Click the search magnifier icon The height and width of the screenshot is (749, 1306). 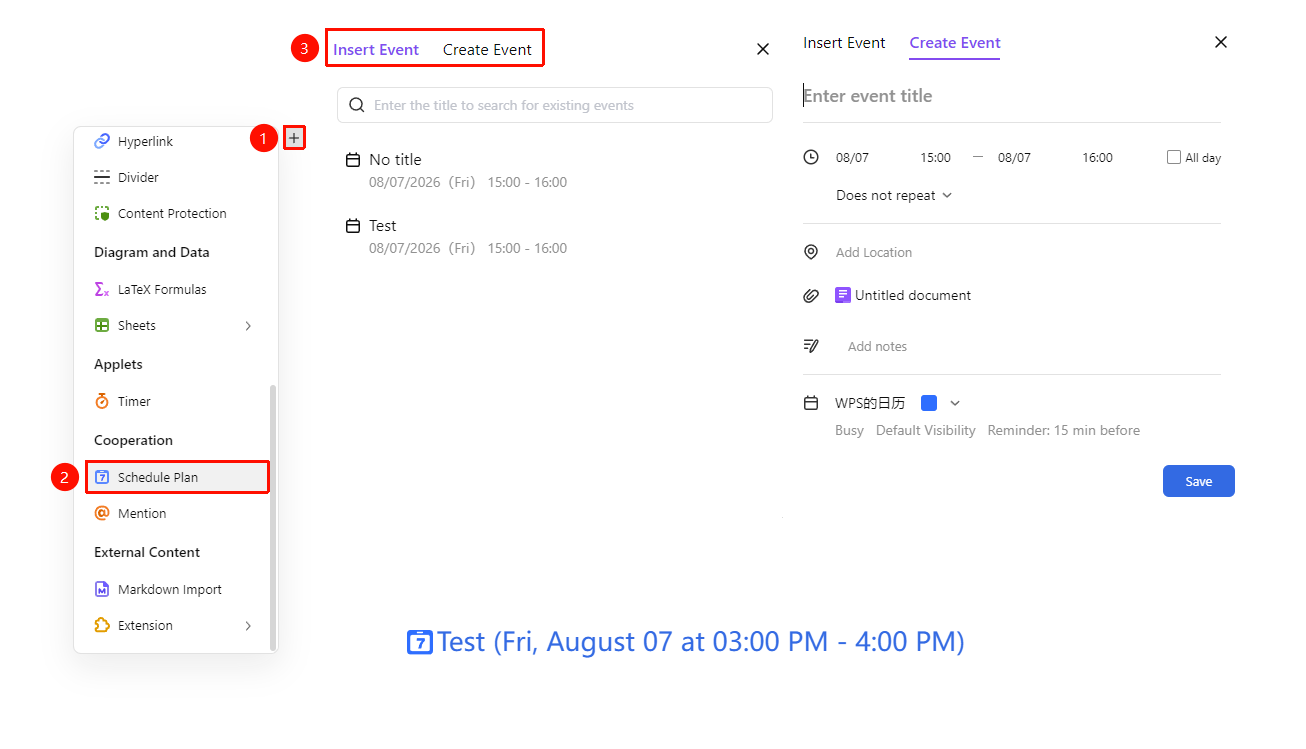tap(356, 105)
